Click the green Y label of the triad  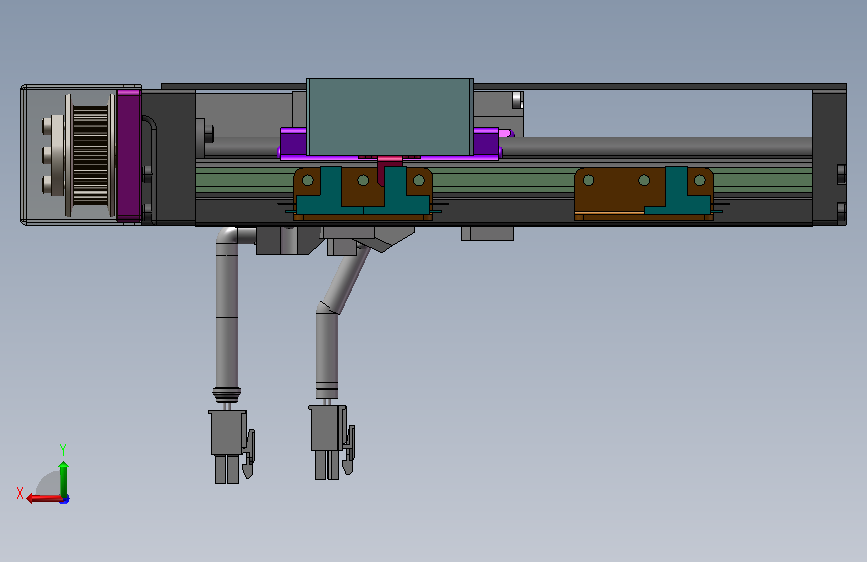(x=63, y=449)
